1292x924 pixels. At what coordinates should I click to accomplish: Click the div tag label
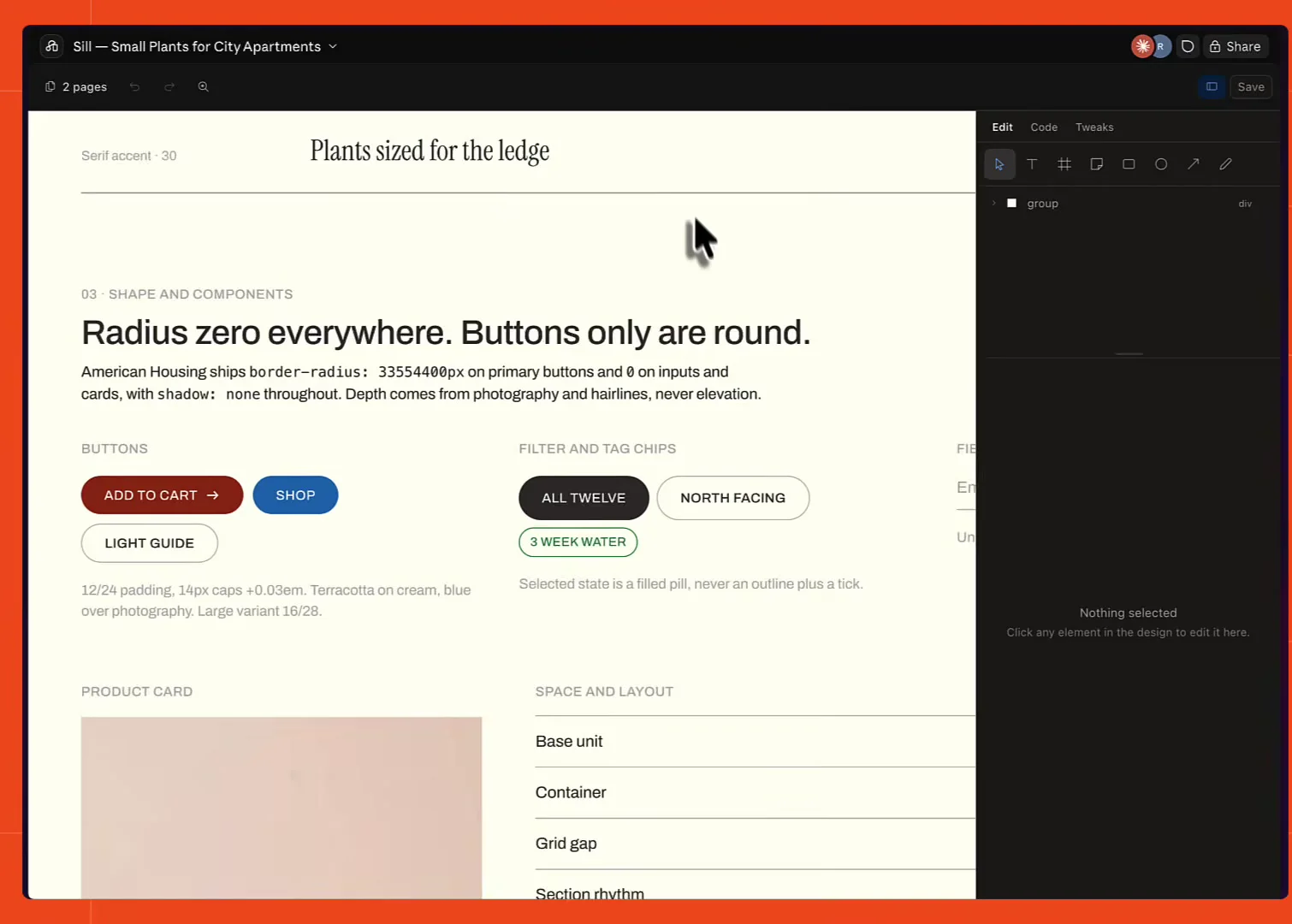pyautogui.click(x=1245, y=204)
